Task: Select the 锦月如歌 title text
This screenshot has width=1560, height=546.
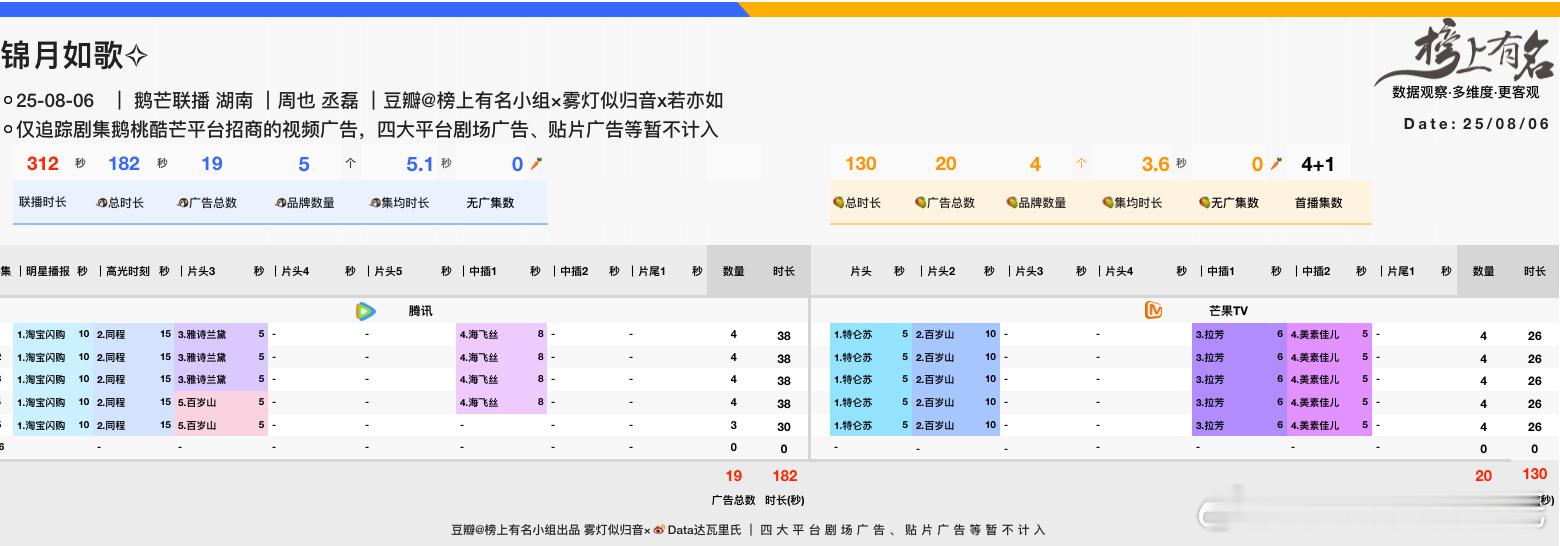Action: click(x=61, y=57)
